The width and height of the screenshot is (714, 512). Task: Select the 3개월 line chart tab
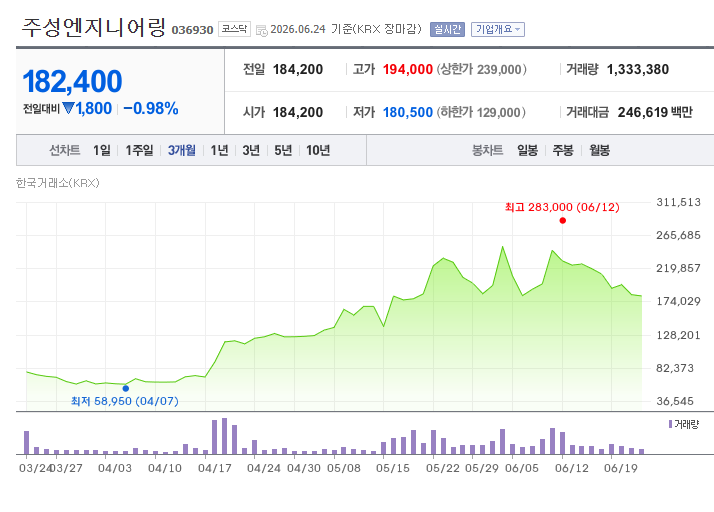pos(182,150)
